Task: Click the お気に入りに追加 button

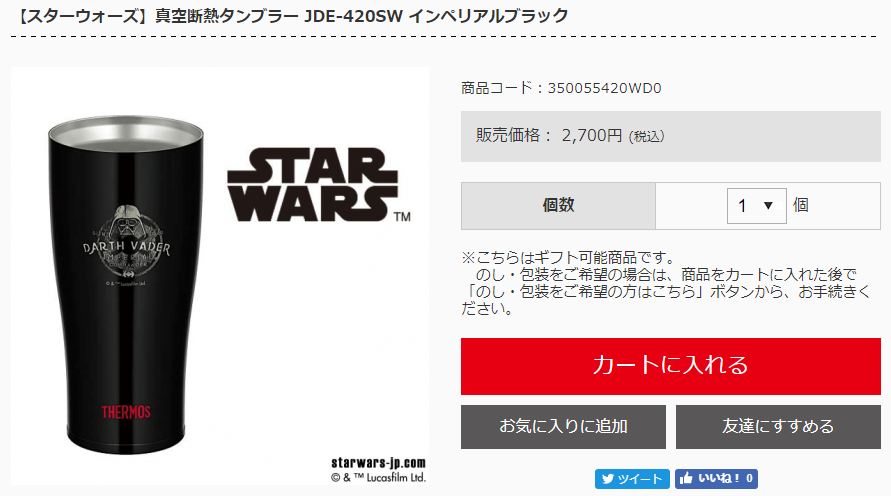Action: point(563,427)
